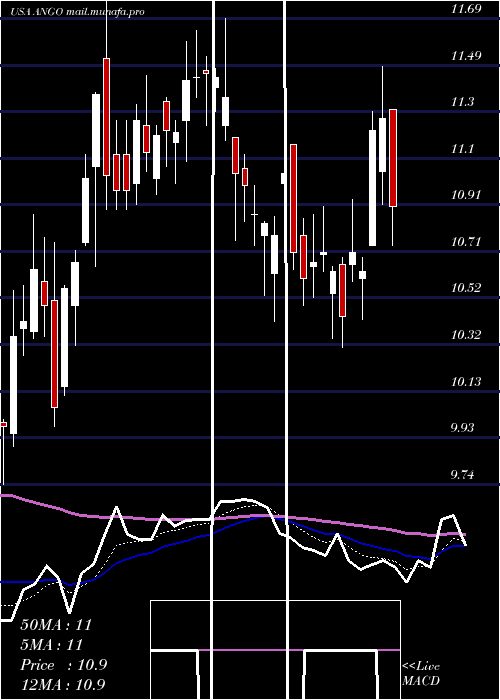Click the '12MA : 10.9' legend text
Viewport: 500px width, 700px height.
click(x=62, y=684)
